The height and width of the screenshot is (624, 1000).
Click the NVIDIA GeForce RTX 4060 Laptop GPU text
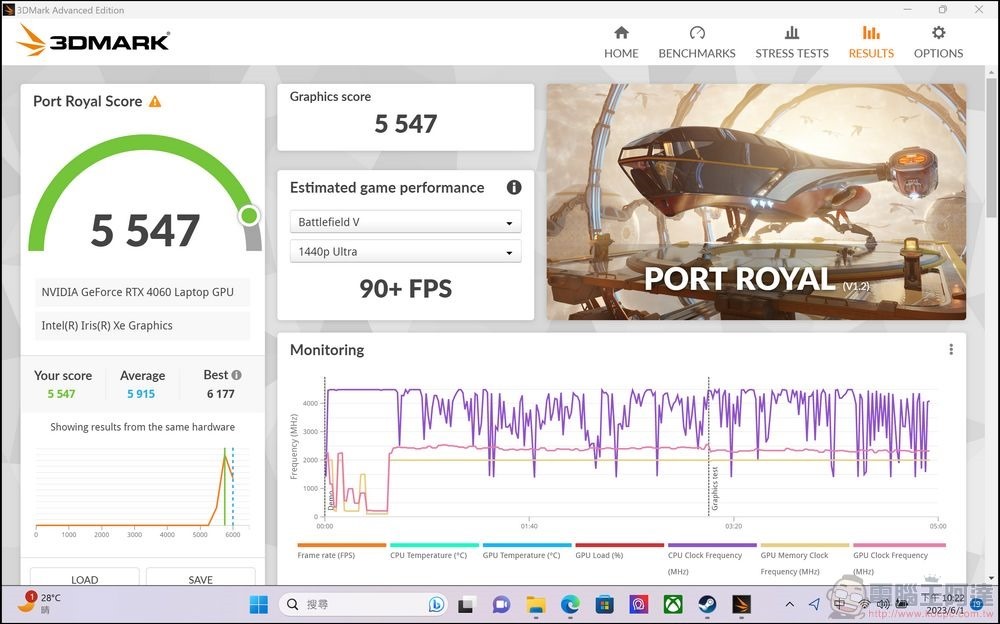click(138, 292)
